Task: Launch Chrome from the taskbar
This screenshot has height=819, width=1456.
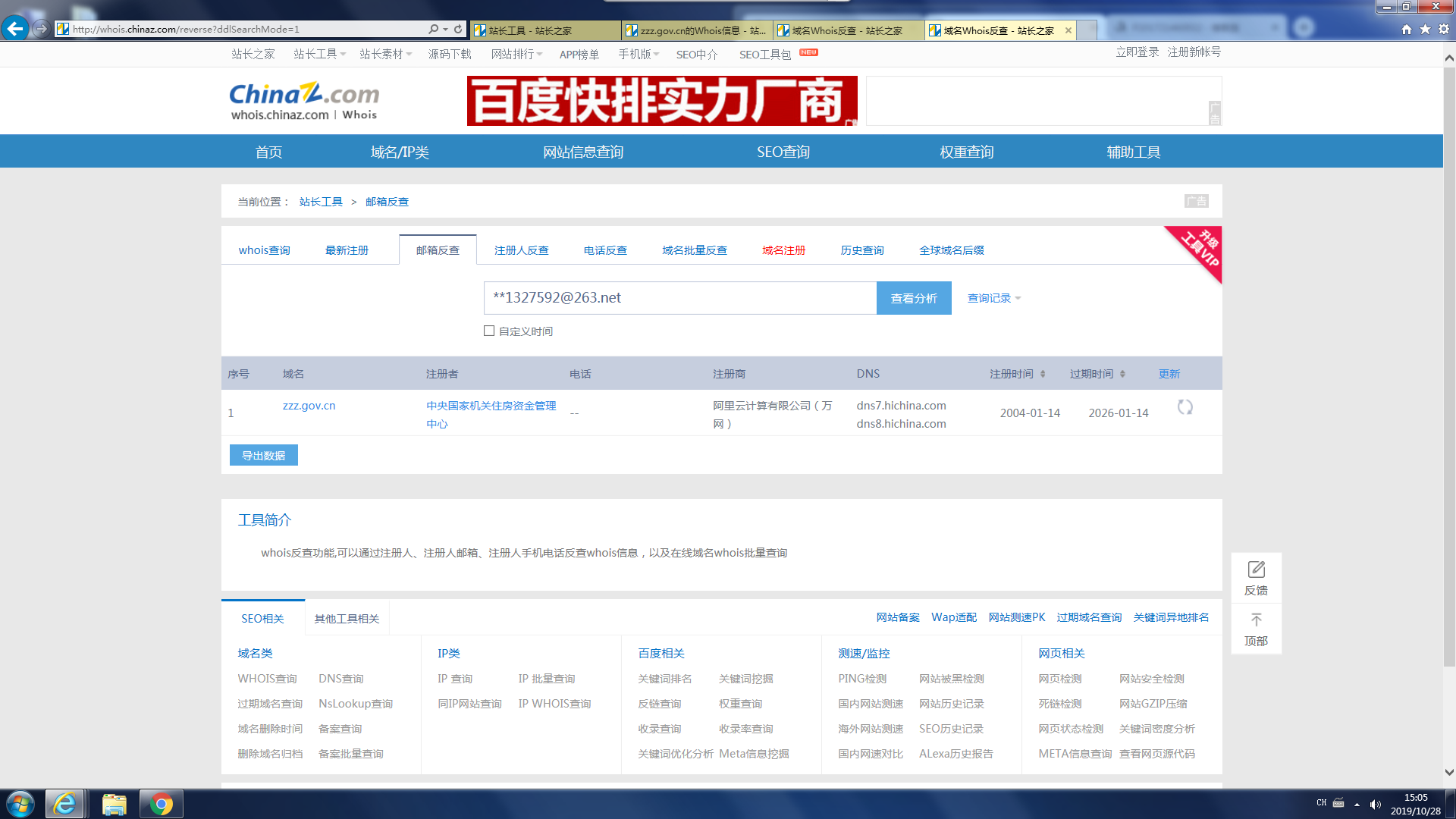Action: 161,804
